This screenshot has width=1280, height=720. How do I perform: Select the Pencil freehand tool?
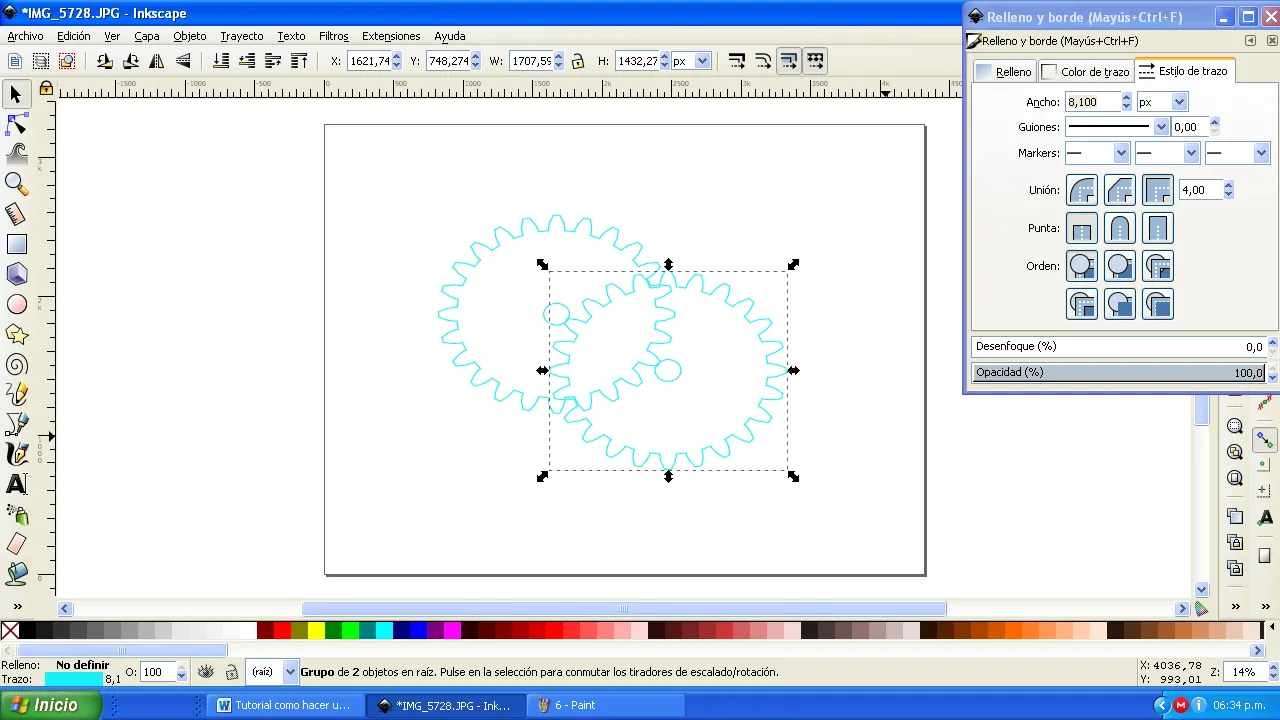16,394
